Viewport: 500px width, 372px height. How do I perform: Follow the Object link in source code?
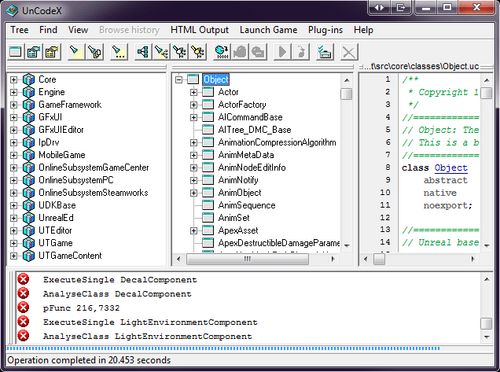click(451, 168)
